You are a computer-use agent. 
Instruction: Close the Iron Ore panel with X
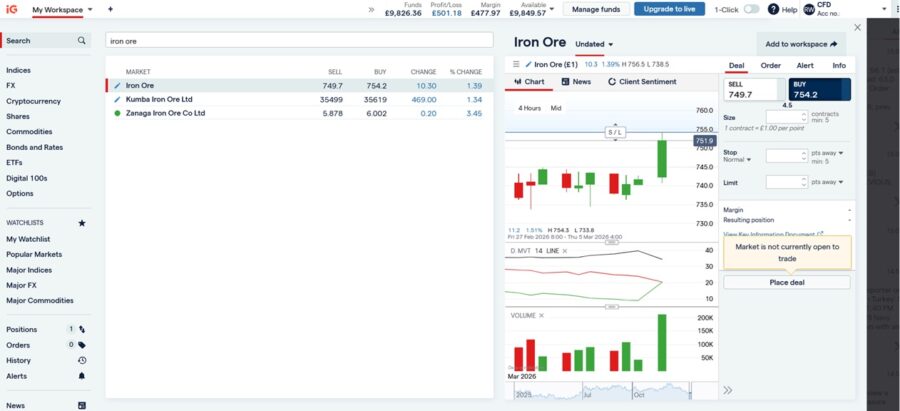point(858,27)
